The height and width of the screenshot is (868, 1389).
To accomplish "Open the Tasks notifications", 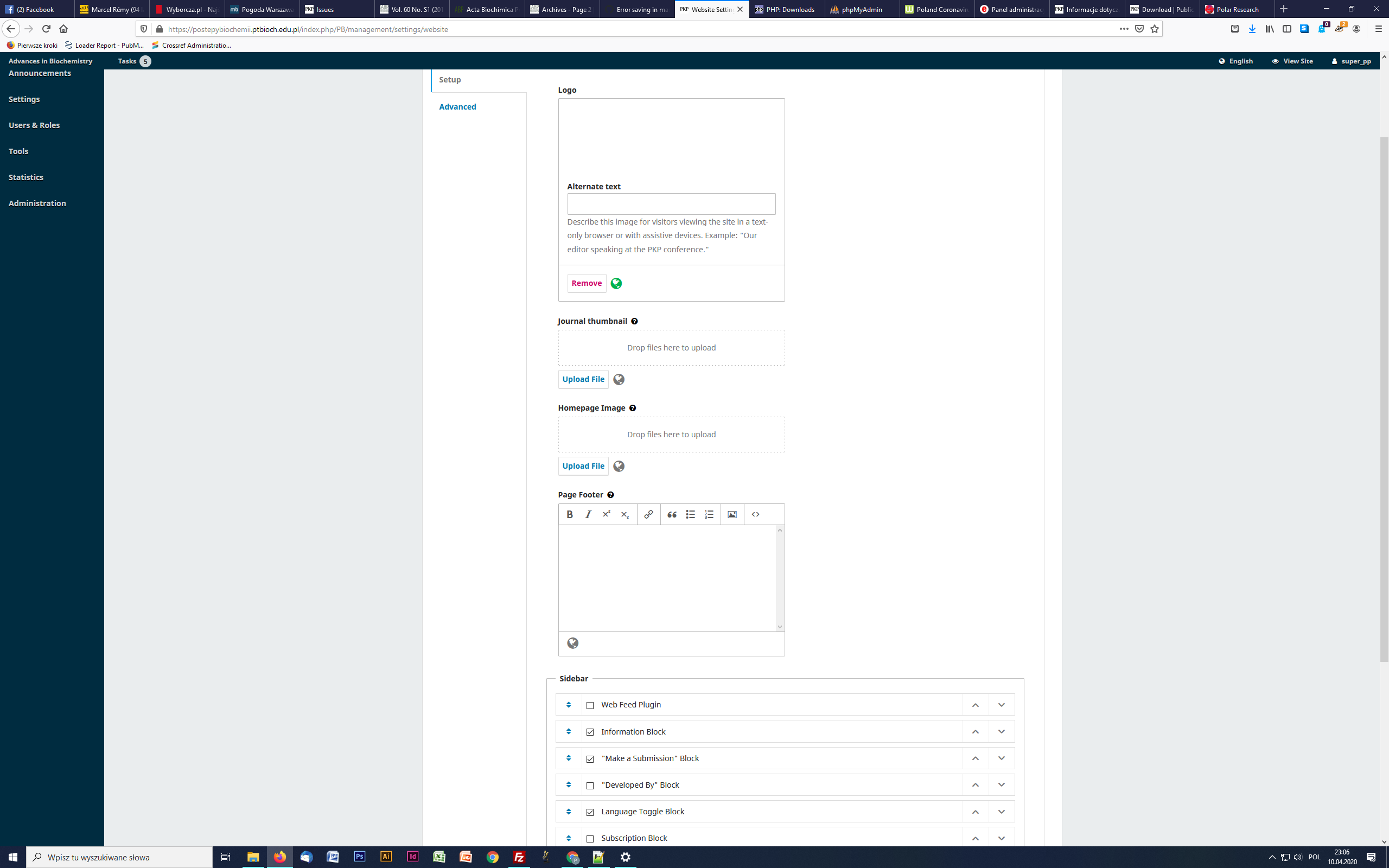I will pyautogui.click(x=135, y=61).
